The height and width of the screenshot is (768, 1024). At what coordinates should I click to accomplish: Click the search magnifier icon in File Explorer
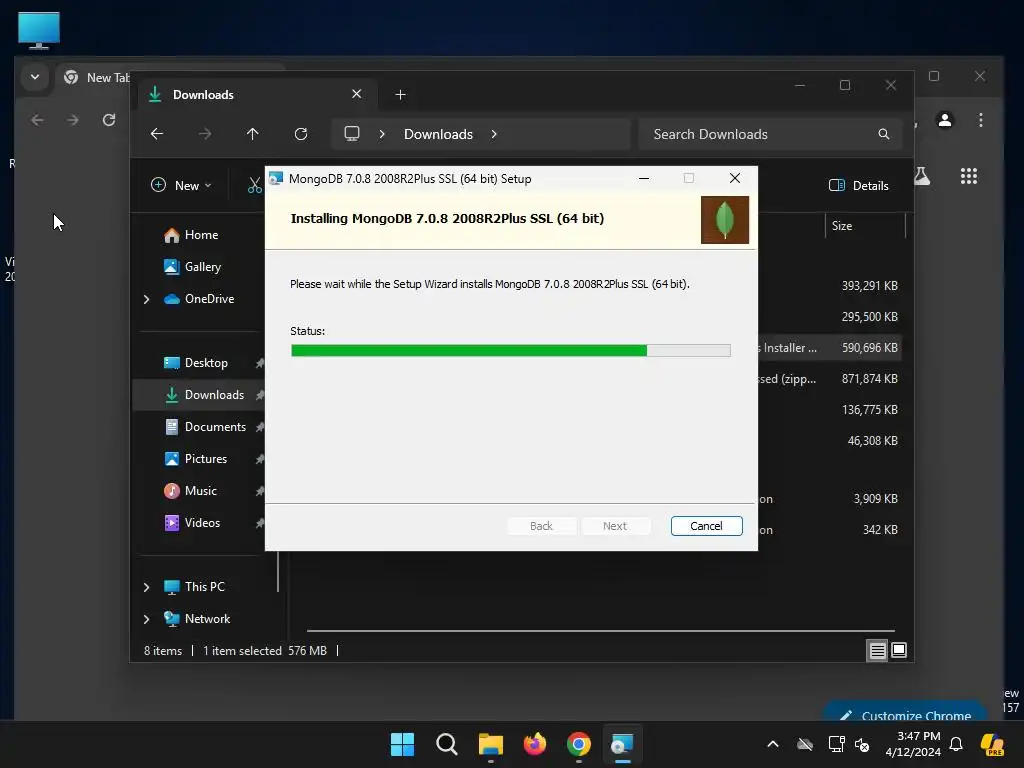884,134
